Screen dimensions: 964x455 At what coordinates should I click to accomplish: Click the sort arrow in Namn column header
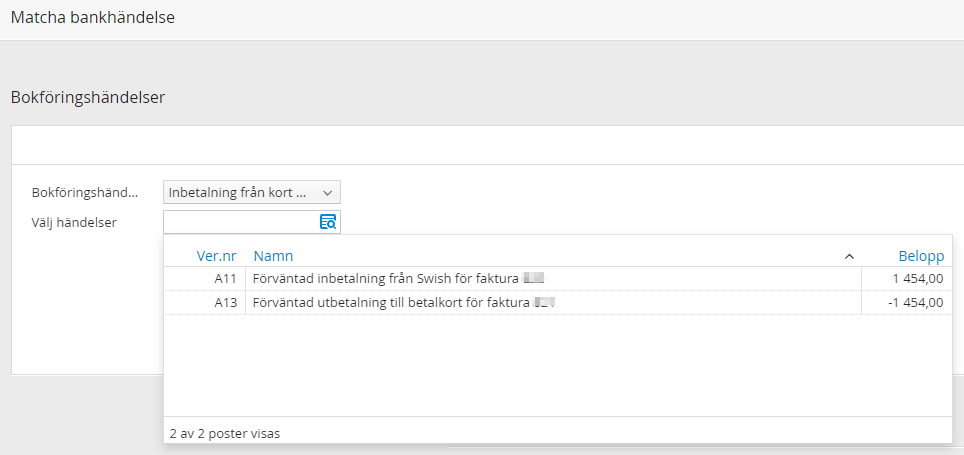click(850, 257)
